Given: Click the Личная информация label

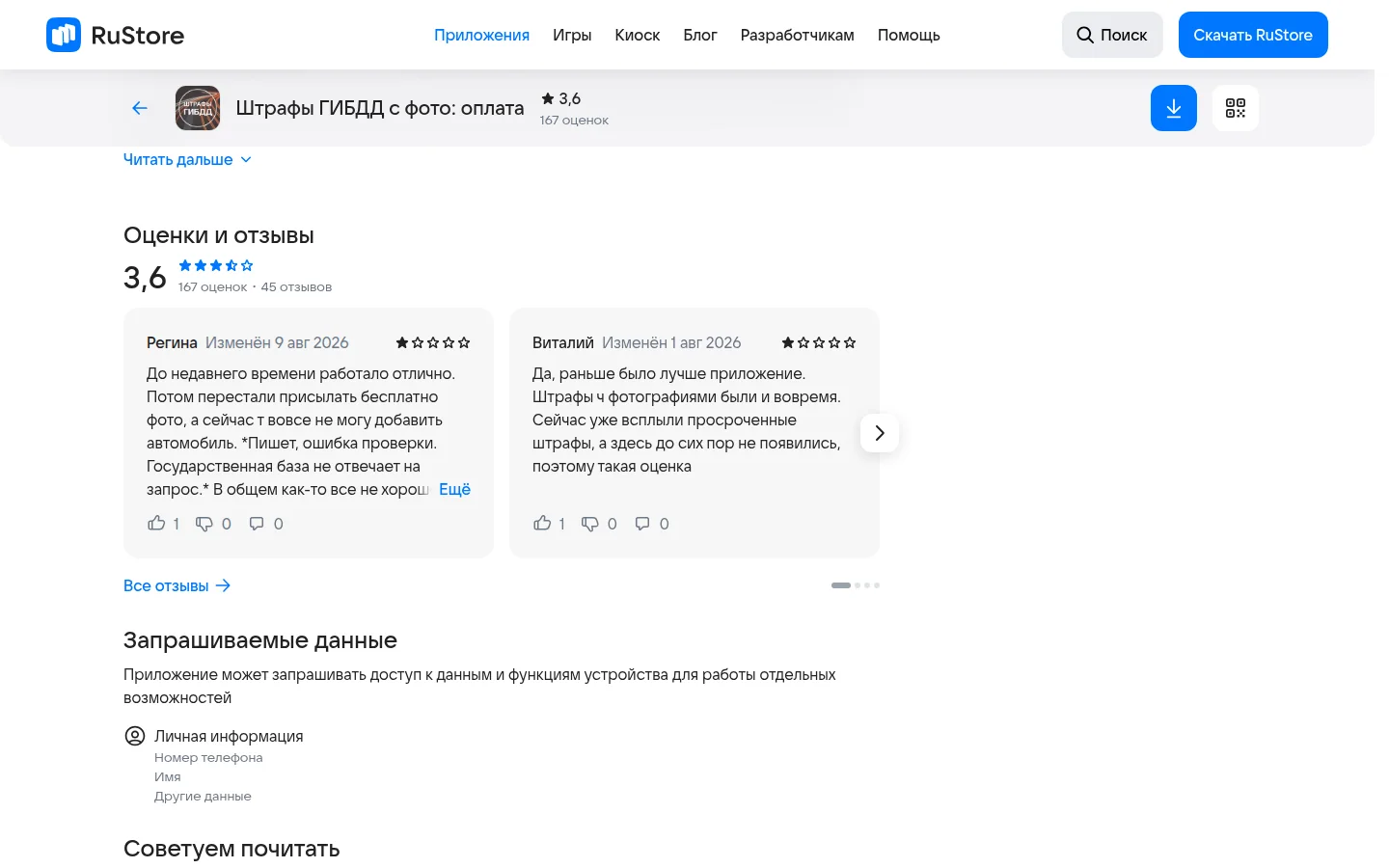Looking at the screenshot, I should [x=229, y=736].
